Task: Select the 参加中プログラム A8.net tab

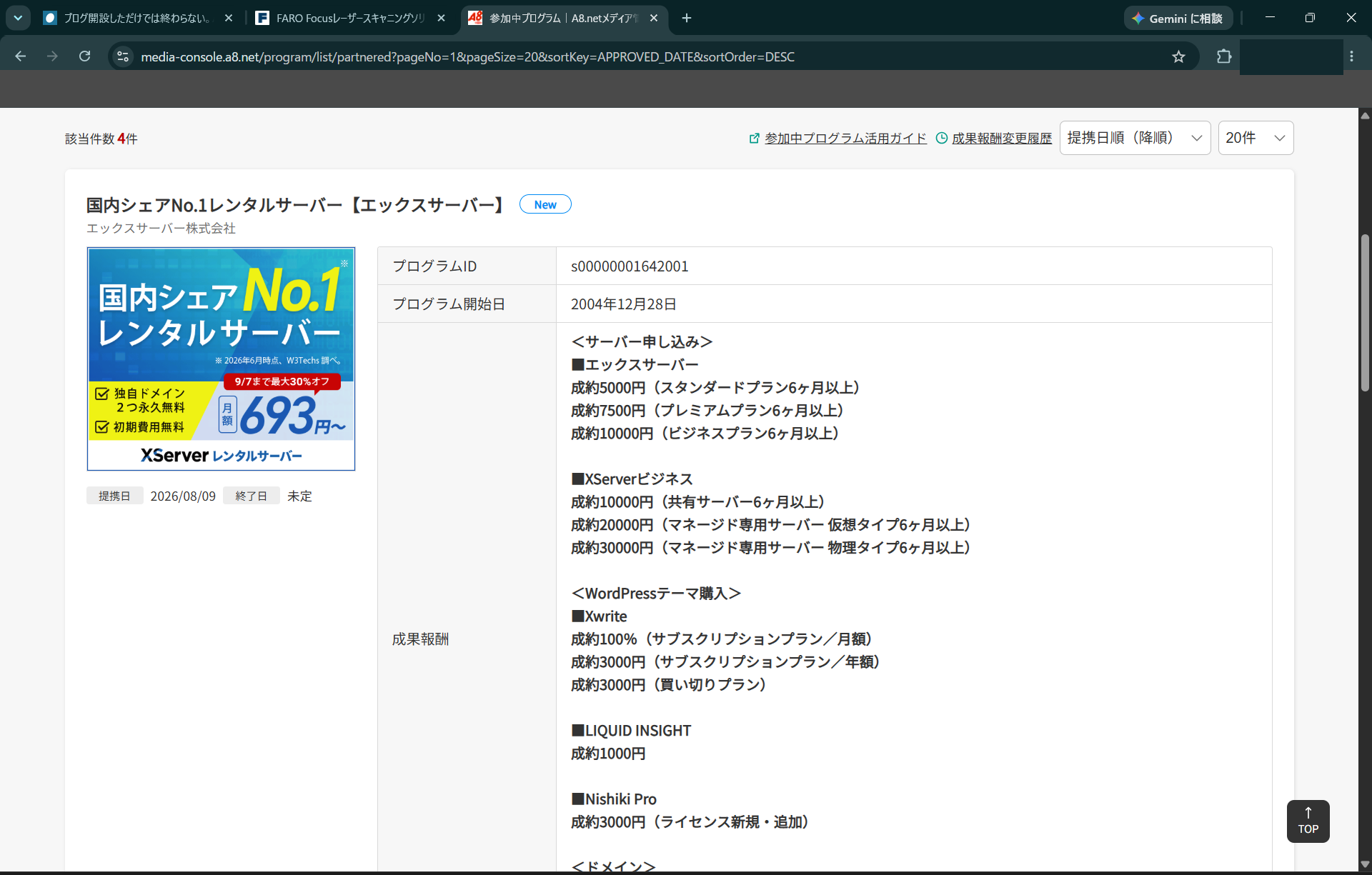Action: coord(564,18)
